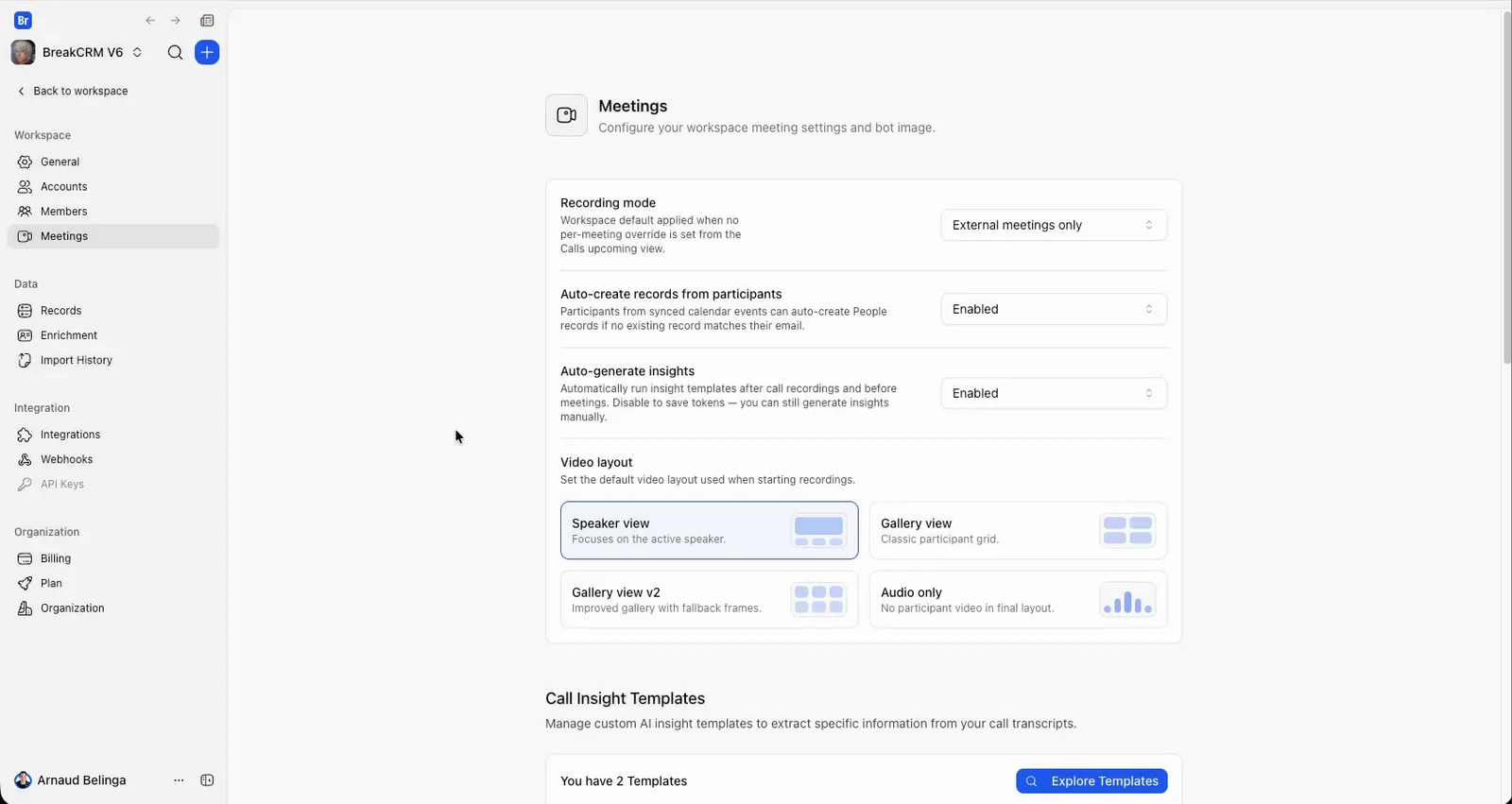Click the Enrichment icon in the sidebar

(x=25, y=335)
